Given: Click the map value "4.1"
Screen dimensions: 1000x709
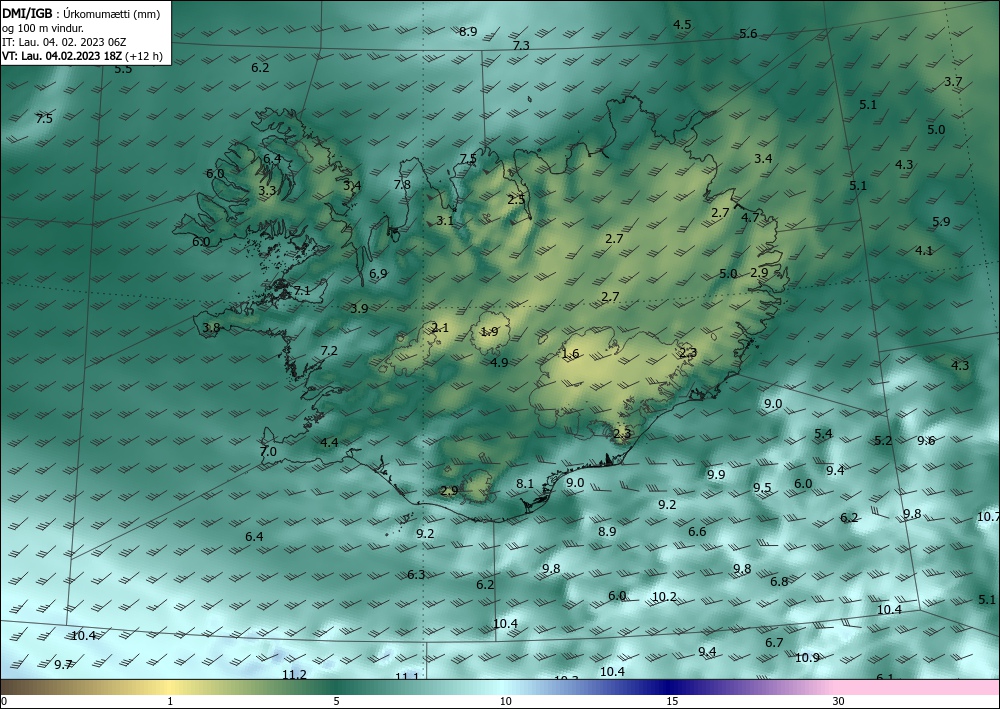Looking at the screenshot, I should click(x=924, y=251).
